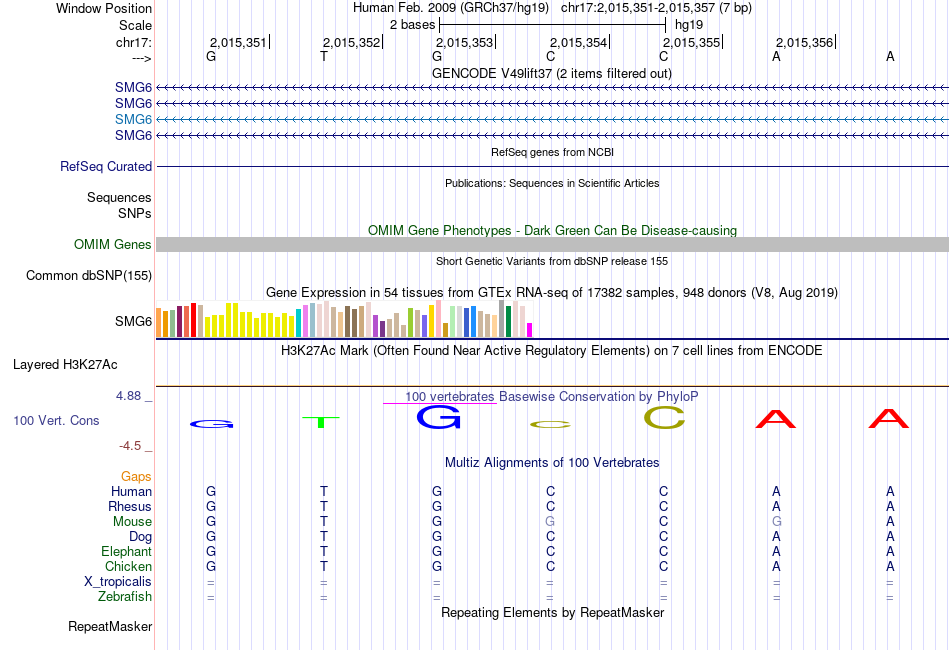Click the magenta bar ending the GTEx chart
Viewport: 950px width, 650px height.
click(530, 330)
